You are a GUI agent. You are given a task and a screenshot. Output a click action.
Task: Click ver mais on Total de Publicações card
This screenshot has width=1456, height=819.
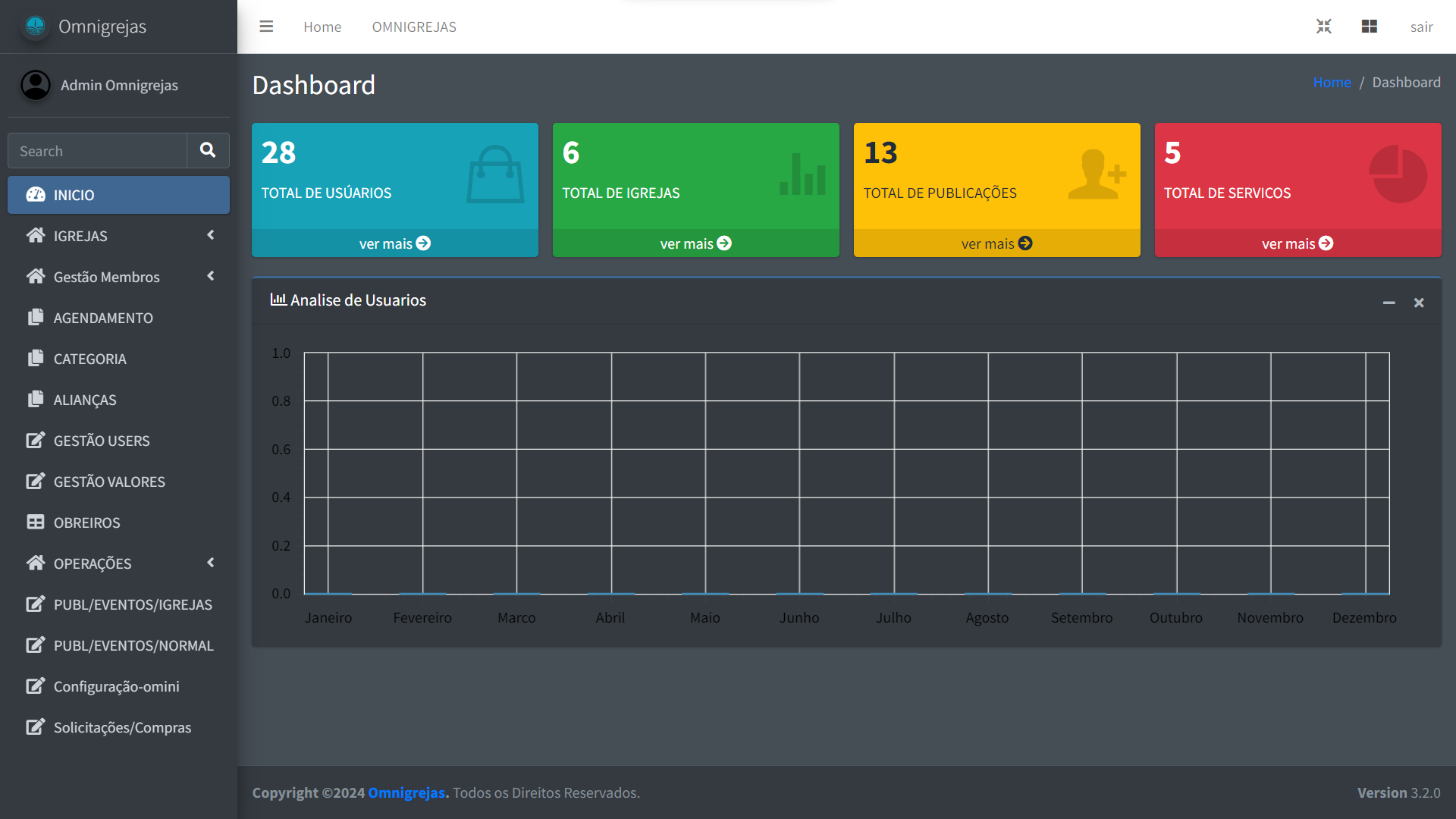click(x=996, y=243)
